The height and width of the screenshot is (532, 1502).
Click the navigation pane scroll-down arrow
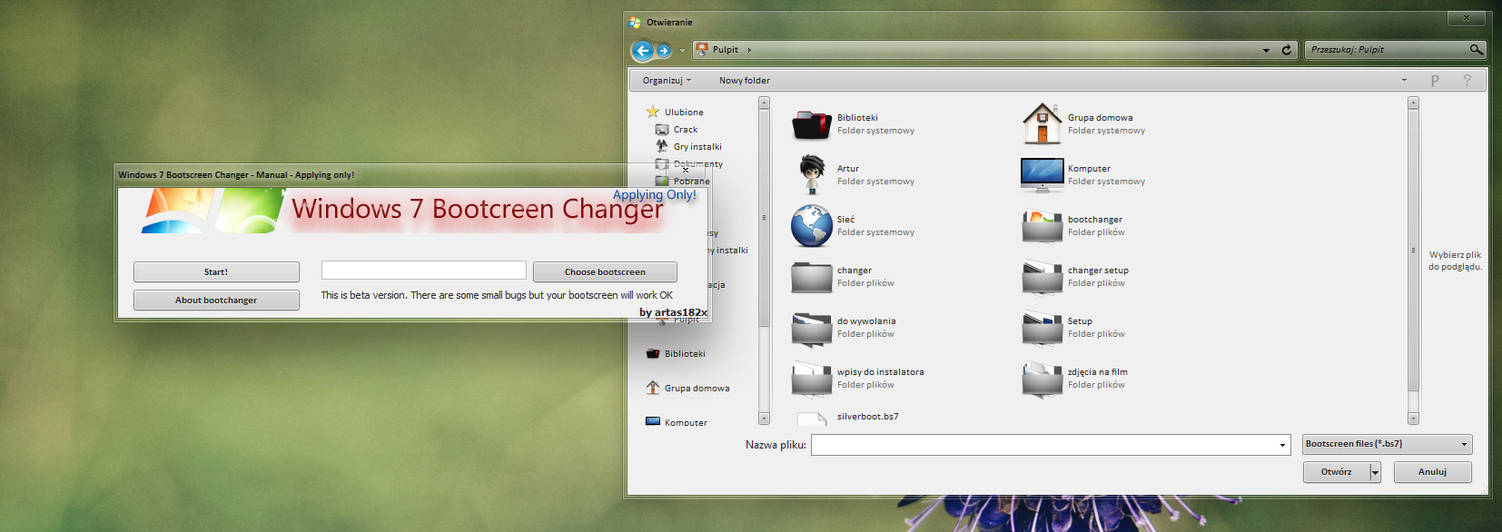764,418
